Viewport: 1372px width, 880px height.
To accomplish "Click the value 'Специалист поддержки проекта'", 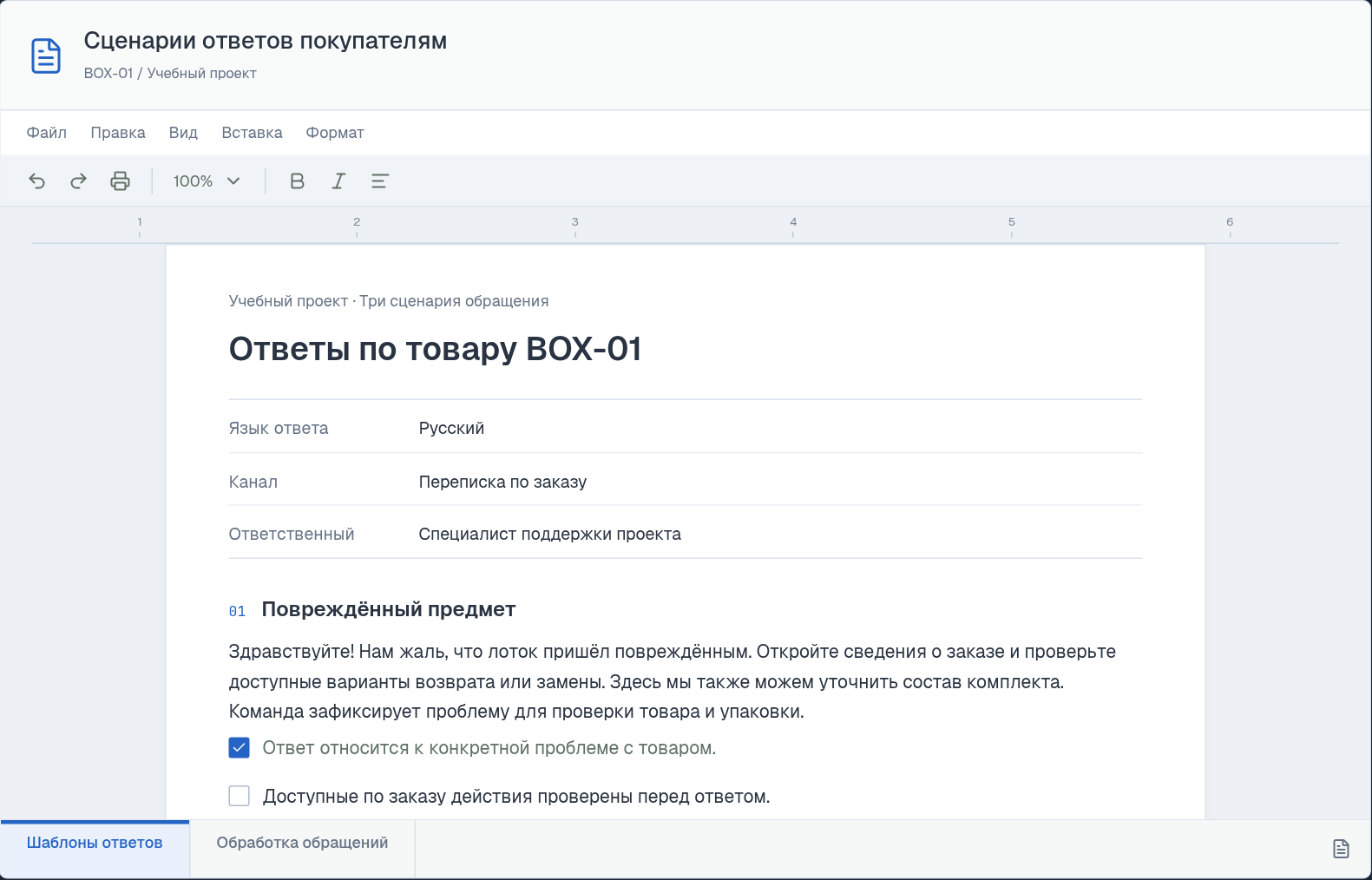I will [x=550, y=534].
